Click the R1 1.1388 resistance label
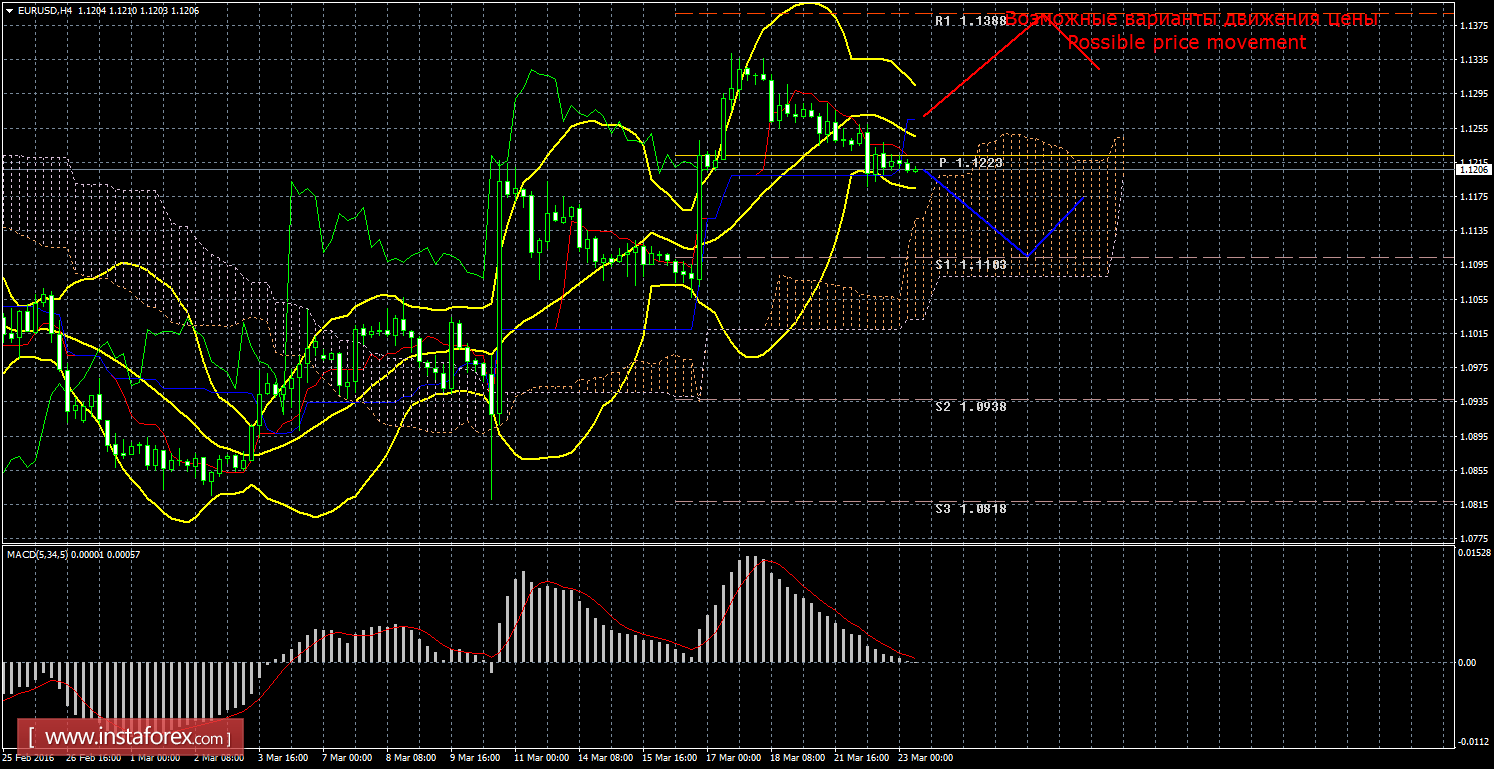 point(971,21)
